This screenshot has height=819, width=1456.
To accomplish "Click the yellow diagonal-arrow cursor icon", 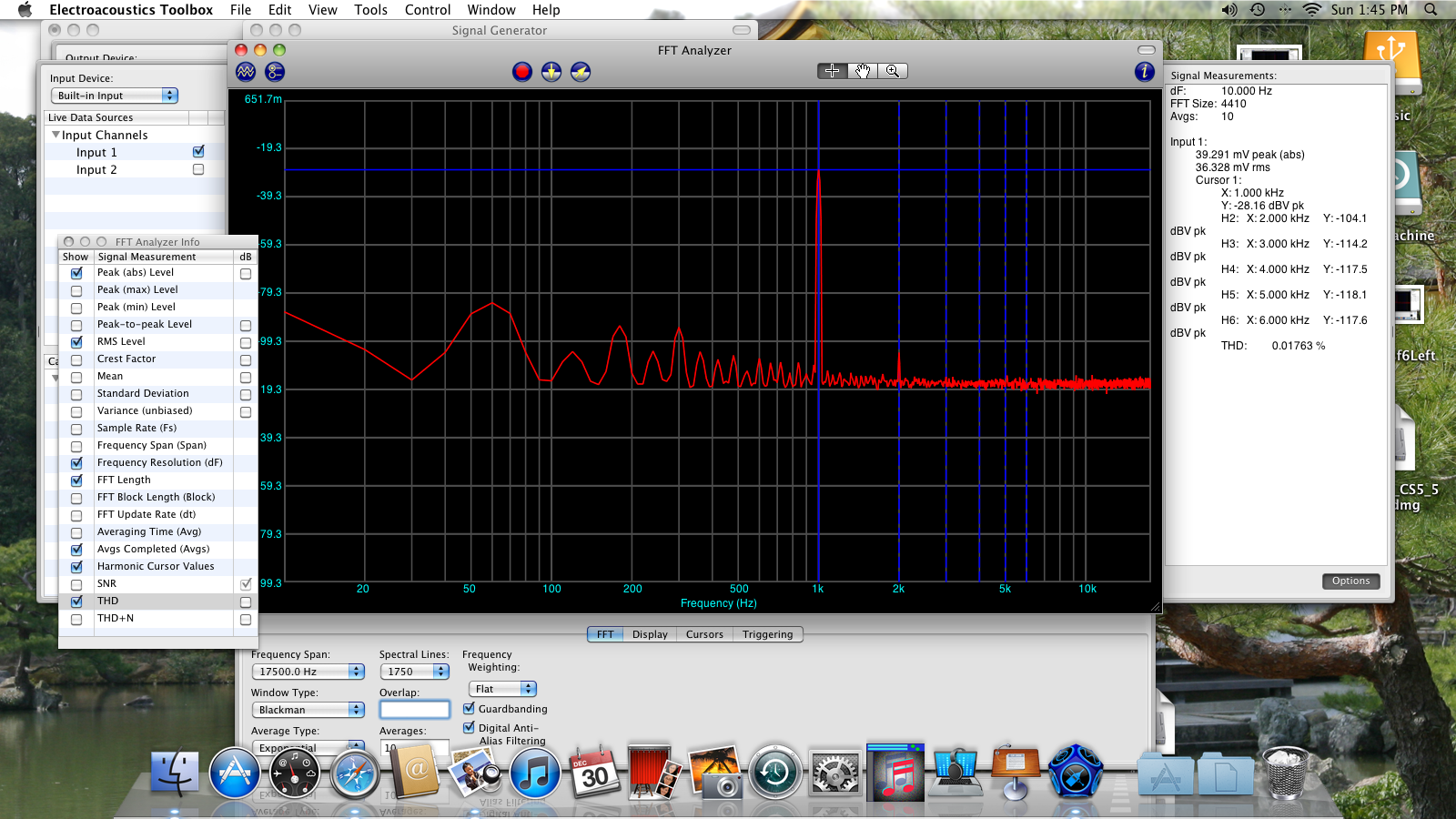I will (x=581, y=71).
